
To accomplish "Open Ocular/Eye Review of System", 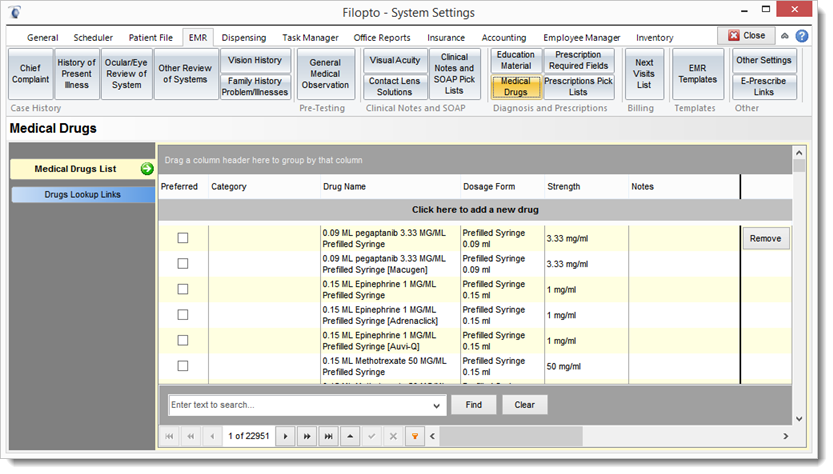I will point(126,74).
